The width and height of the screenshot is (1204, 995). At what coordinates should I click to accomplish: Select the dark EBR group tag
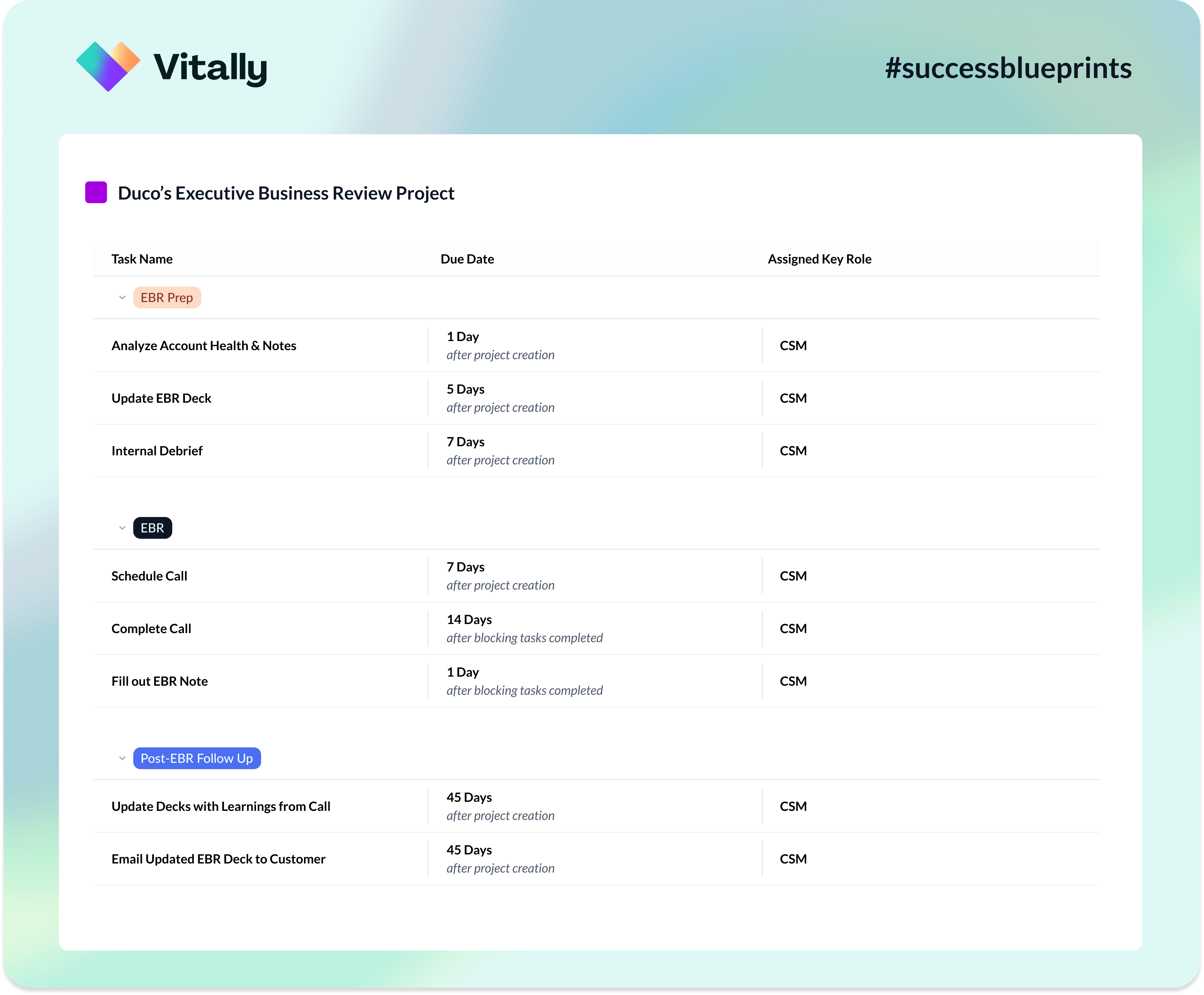pyautogui.click(x=152, y=528)
